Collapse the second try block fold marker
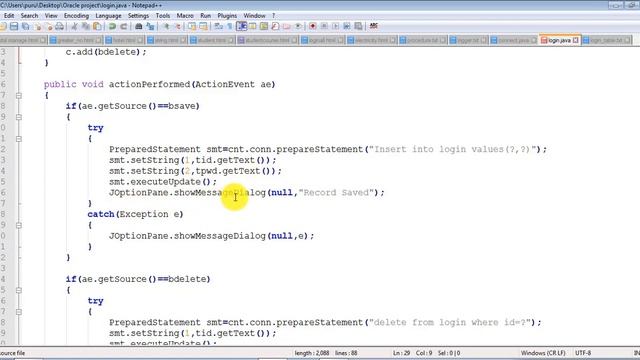640x360 pixels. coord(19,312)
